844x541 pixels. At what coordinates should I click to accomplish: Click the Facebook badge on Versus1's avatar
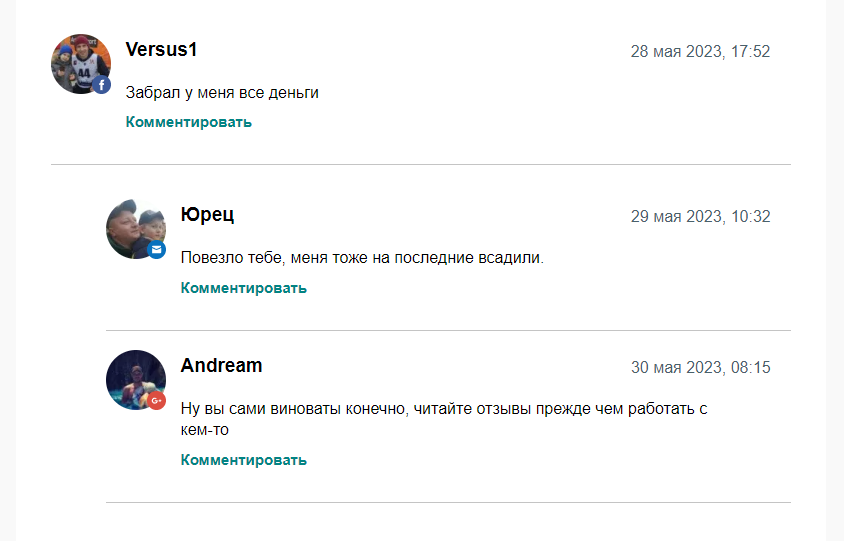[102, 85]
